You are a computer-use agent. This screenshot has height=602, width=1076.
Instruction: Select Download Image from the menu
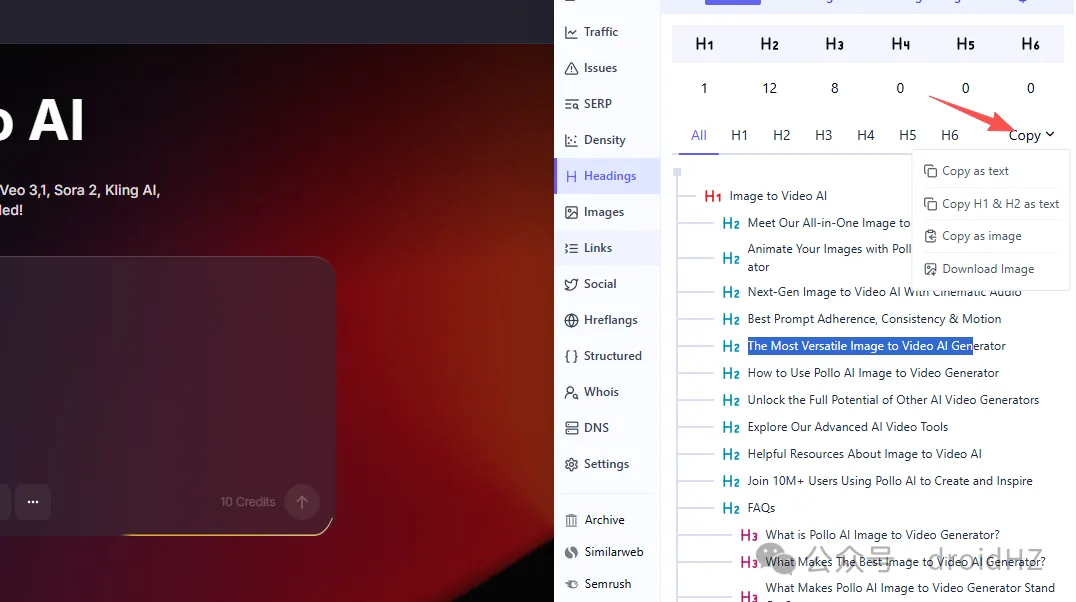point(987,269)
